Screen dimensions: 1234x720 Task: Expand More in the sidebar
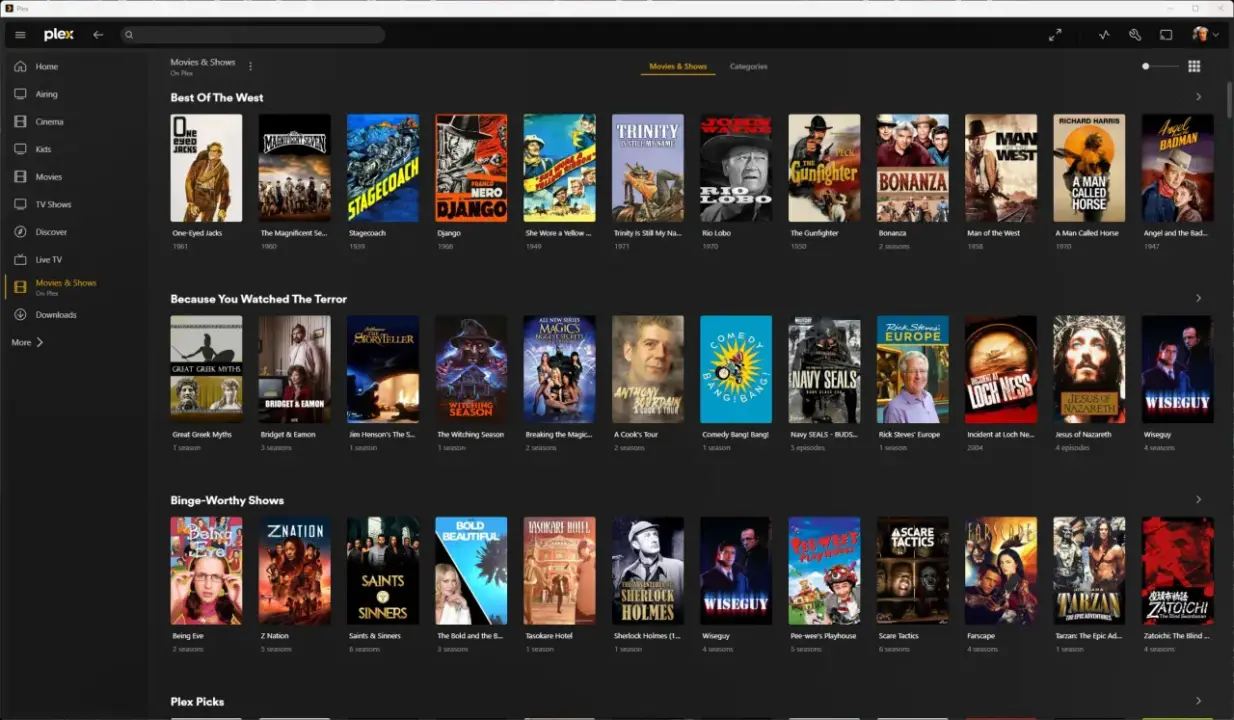(28, 342)
